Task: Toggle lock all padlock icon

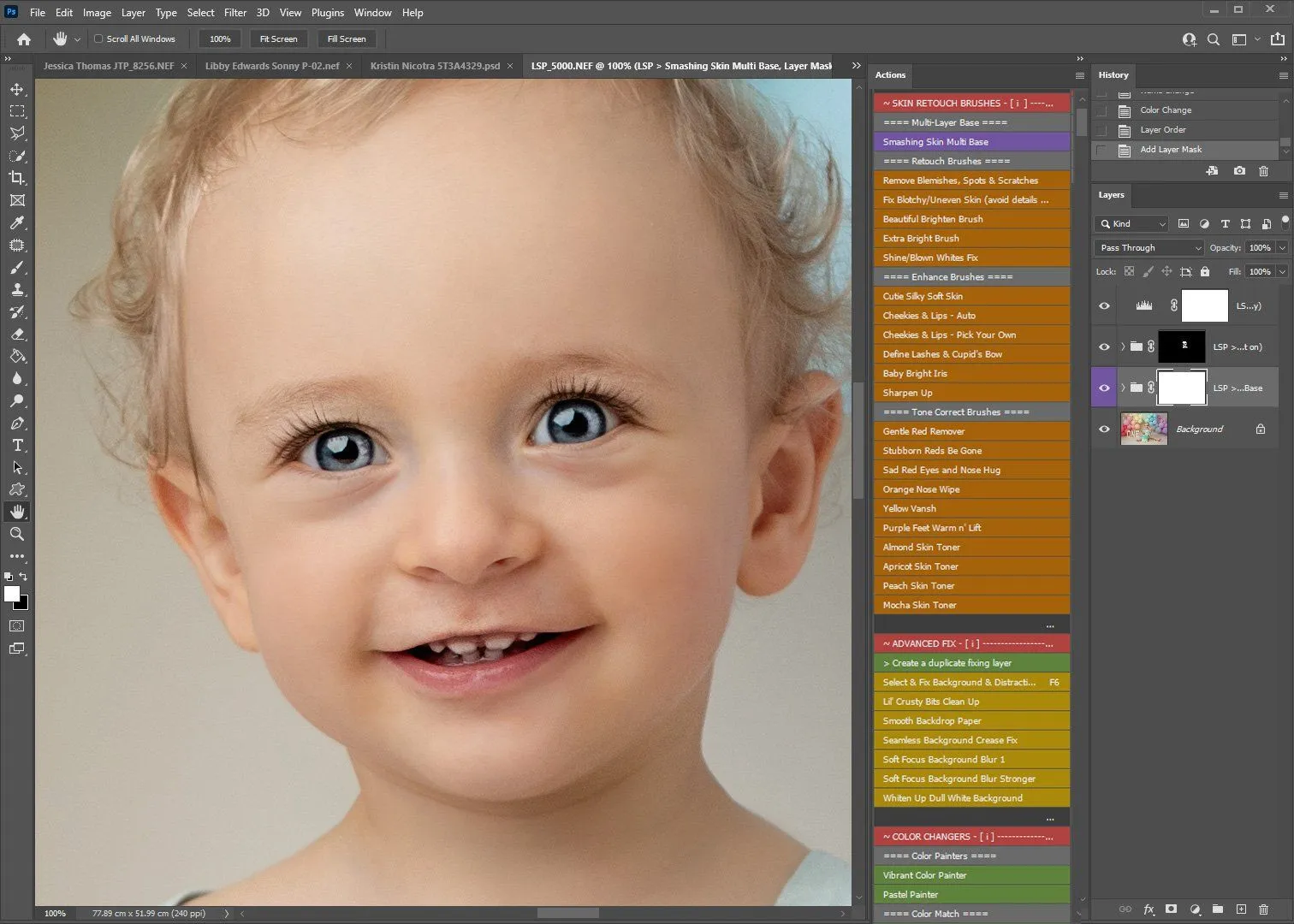Action: pos(1205,271)
